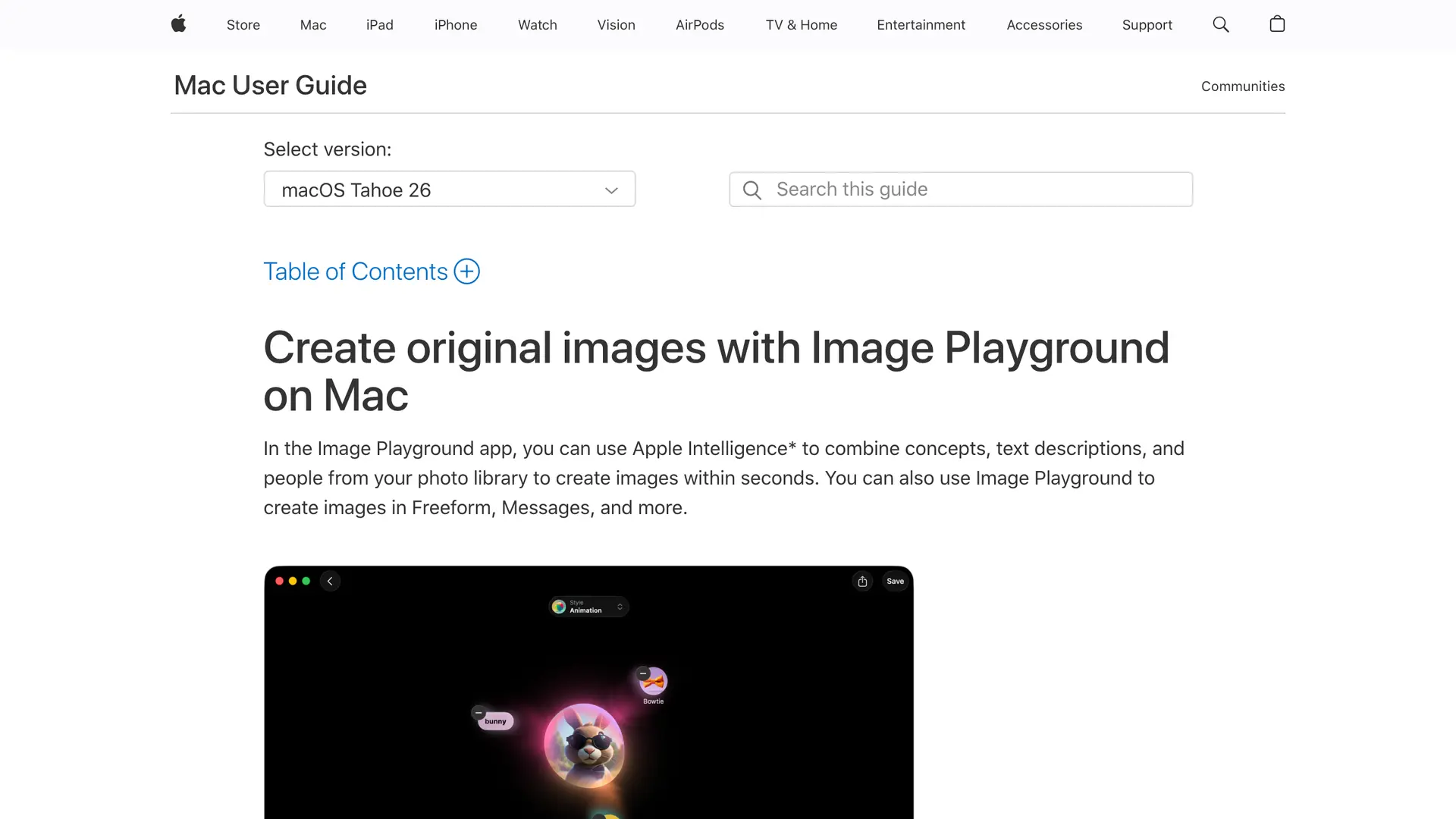Click the Select version label
The height and width of the screenshot is (819, 1456).
[x=328, y=149]
